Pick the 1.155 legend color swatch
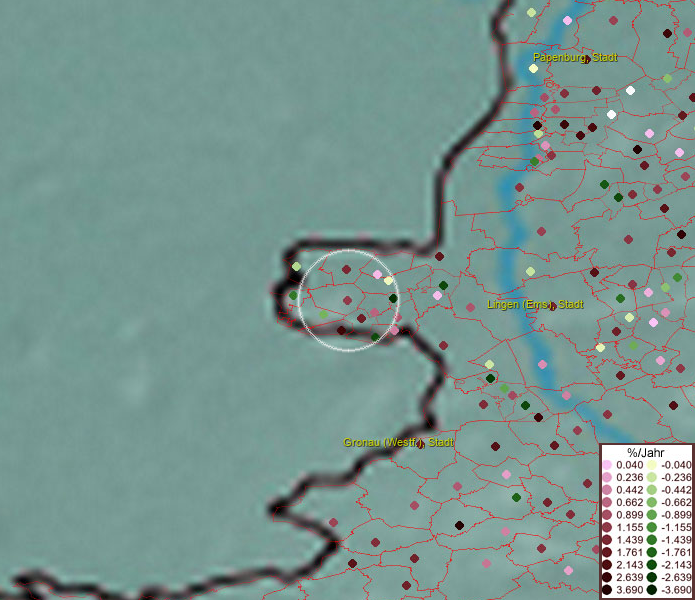 point(606,528)
